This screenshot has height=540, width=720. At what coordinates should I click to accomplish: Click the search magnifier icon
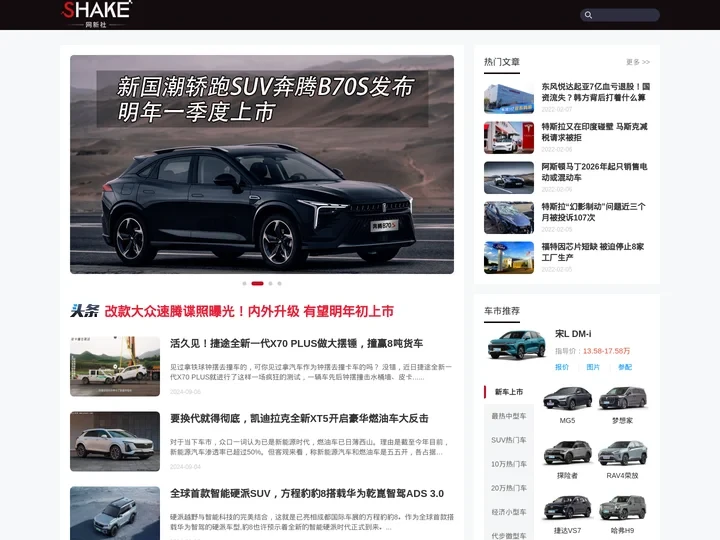coord(588,15)
